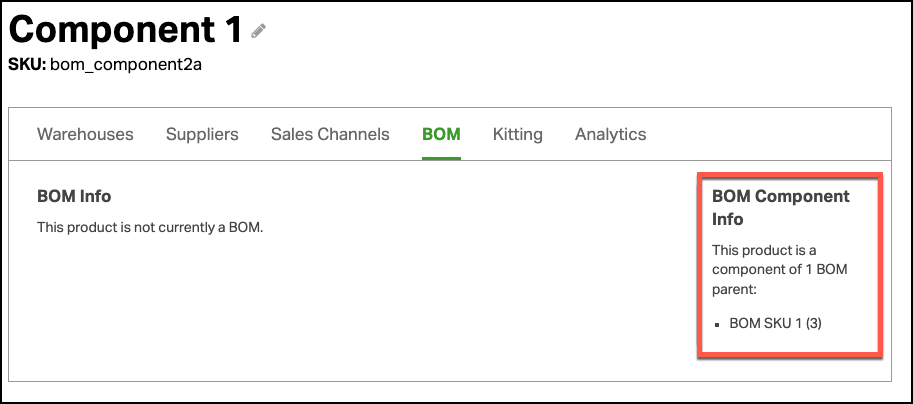Select the Sales Channels tab

point(330,134)
